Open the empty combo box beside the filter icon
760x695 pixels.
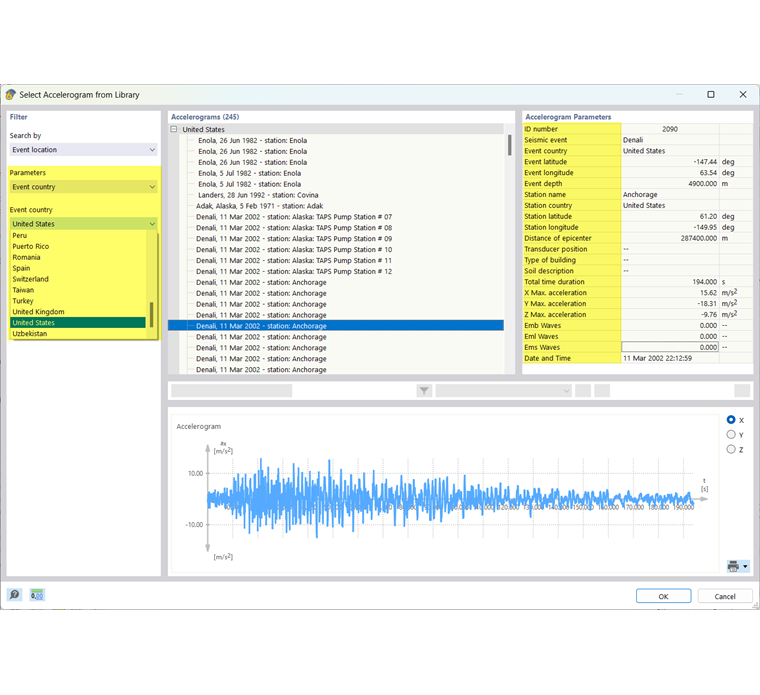coord(504,391)
